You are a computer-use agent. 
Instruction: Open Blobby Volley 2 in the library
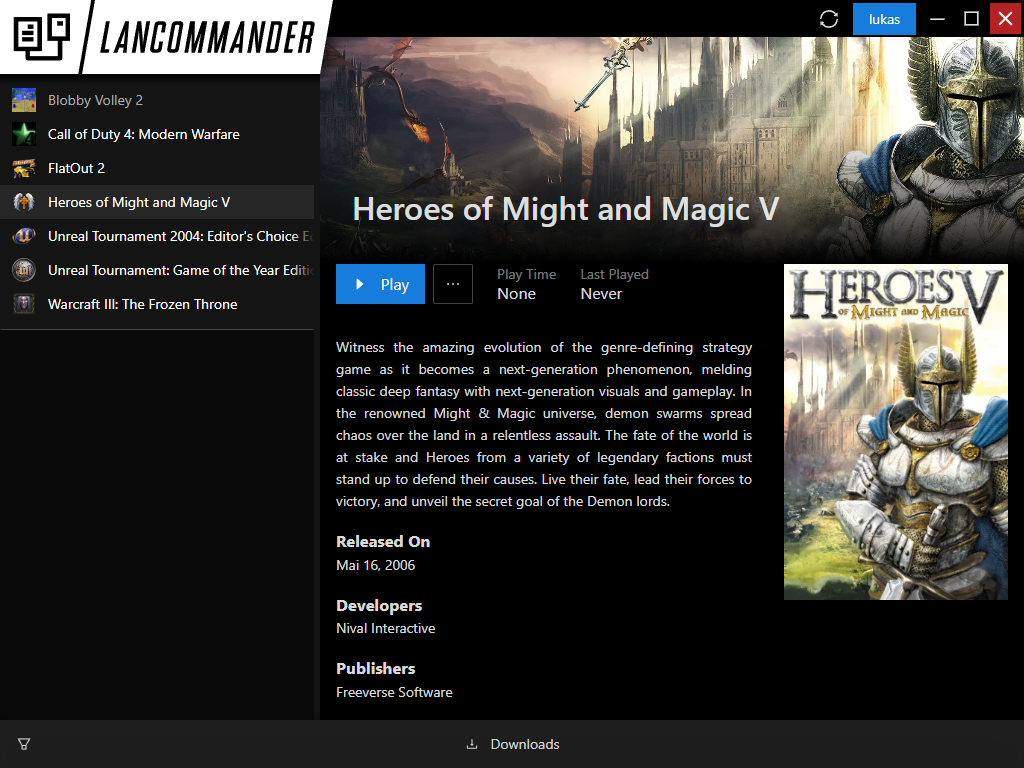157,100
